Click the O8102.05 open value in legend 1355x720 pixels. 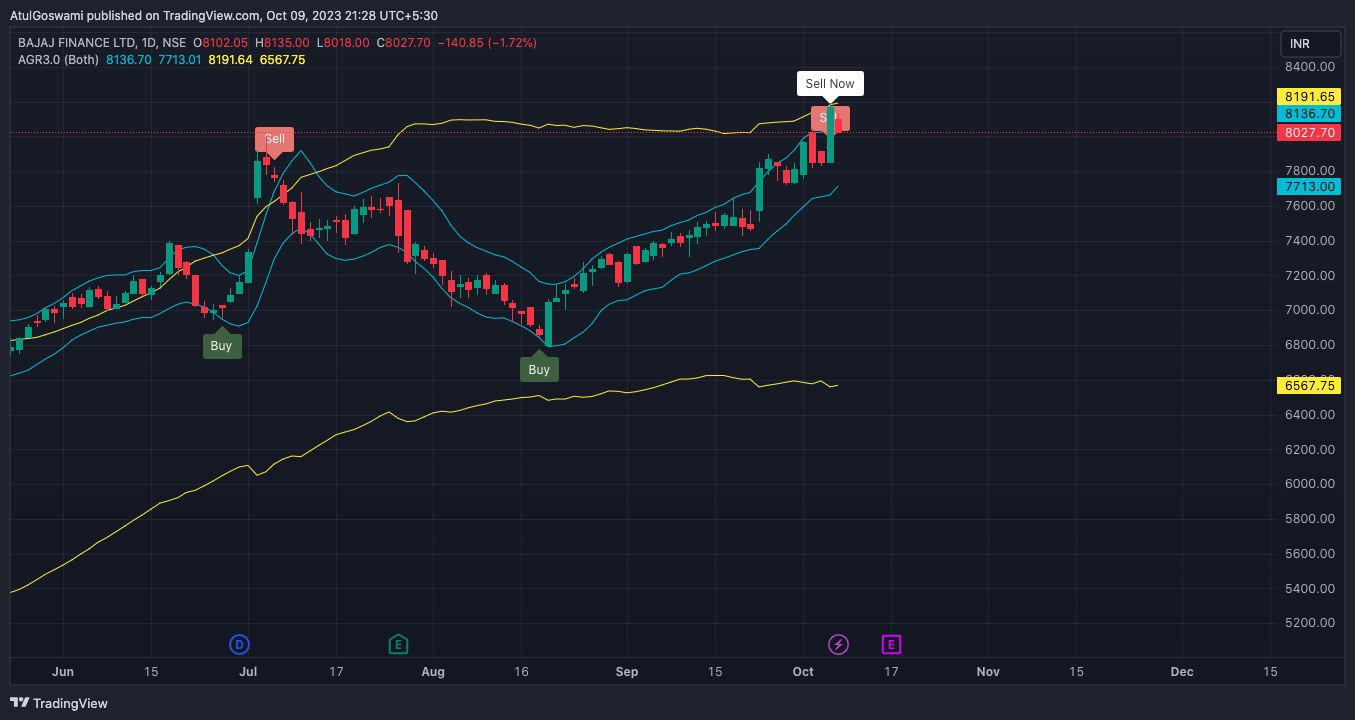(222, 43)
